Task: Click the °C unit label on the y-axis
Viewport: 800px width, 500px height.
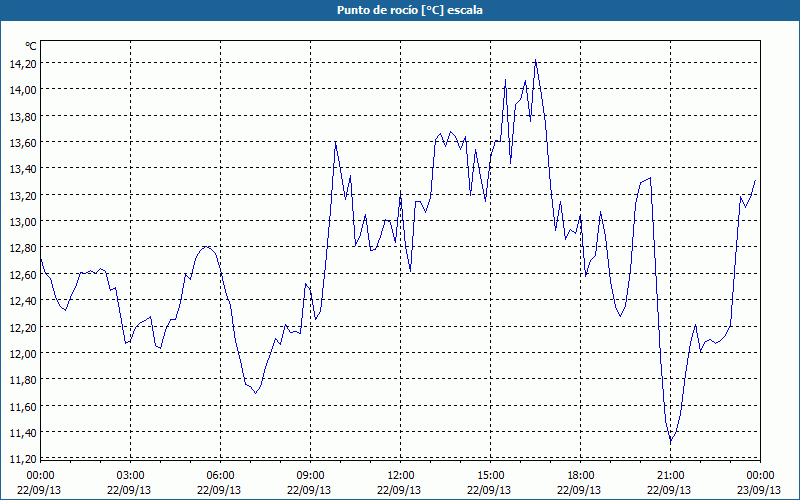Action: pyautogui.click(x=31, y=46)
